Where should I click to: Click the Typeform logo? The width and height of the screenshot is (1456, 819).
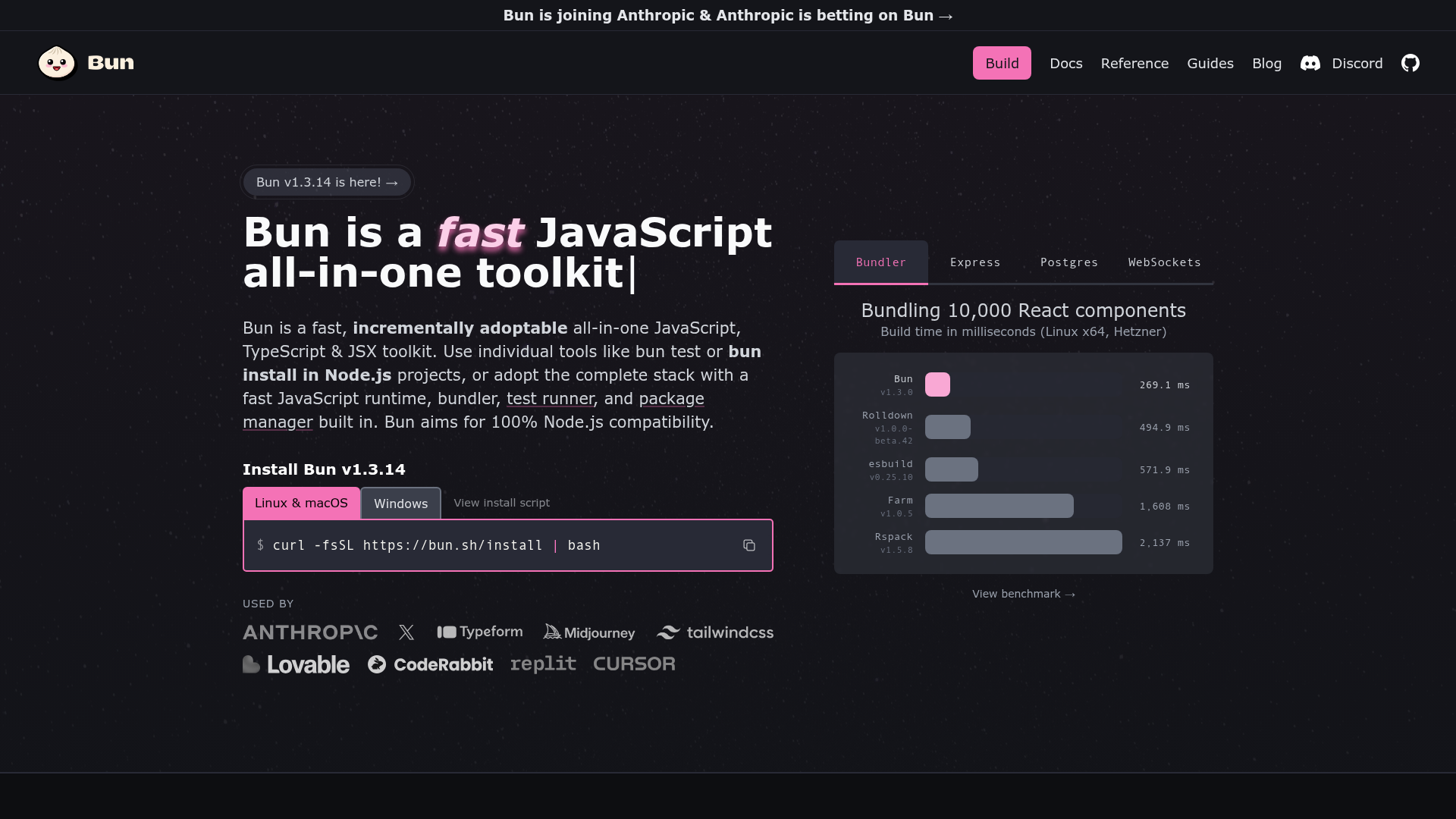480,632
